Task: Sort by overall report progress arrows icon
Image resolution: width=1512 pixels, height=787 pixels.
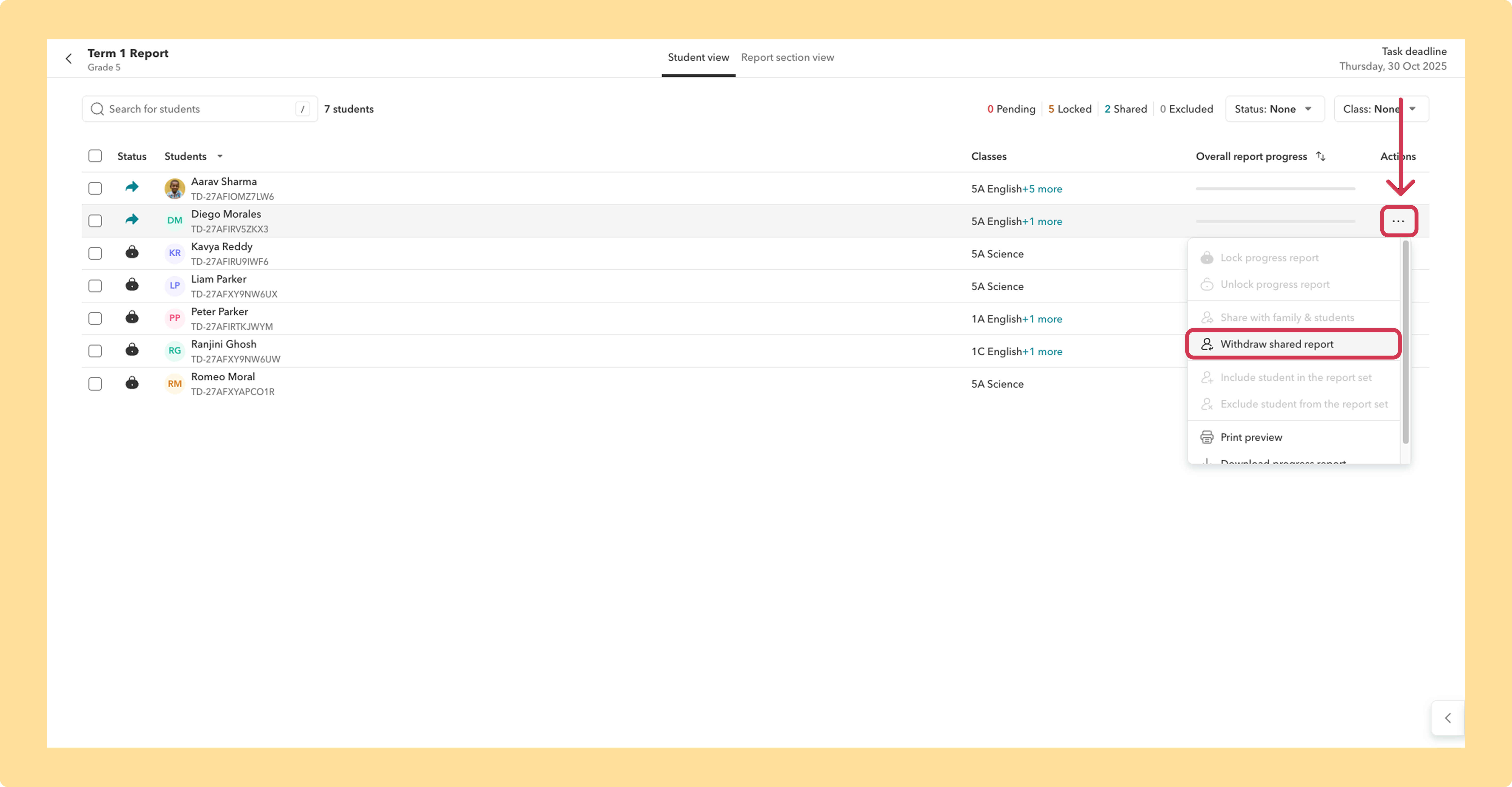Action: pos(1321,156)
